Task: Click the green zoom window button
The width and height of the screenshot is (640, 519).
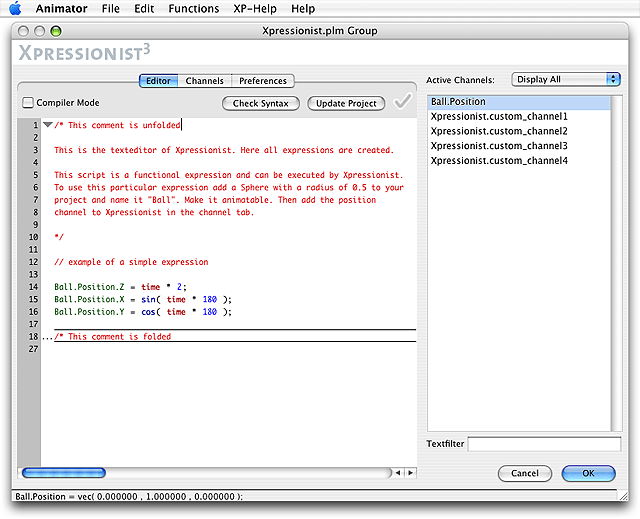Action: point(56,31)
